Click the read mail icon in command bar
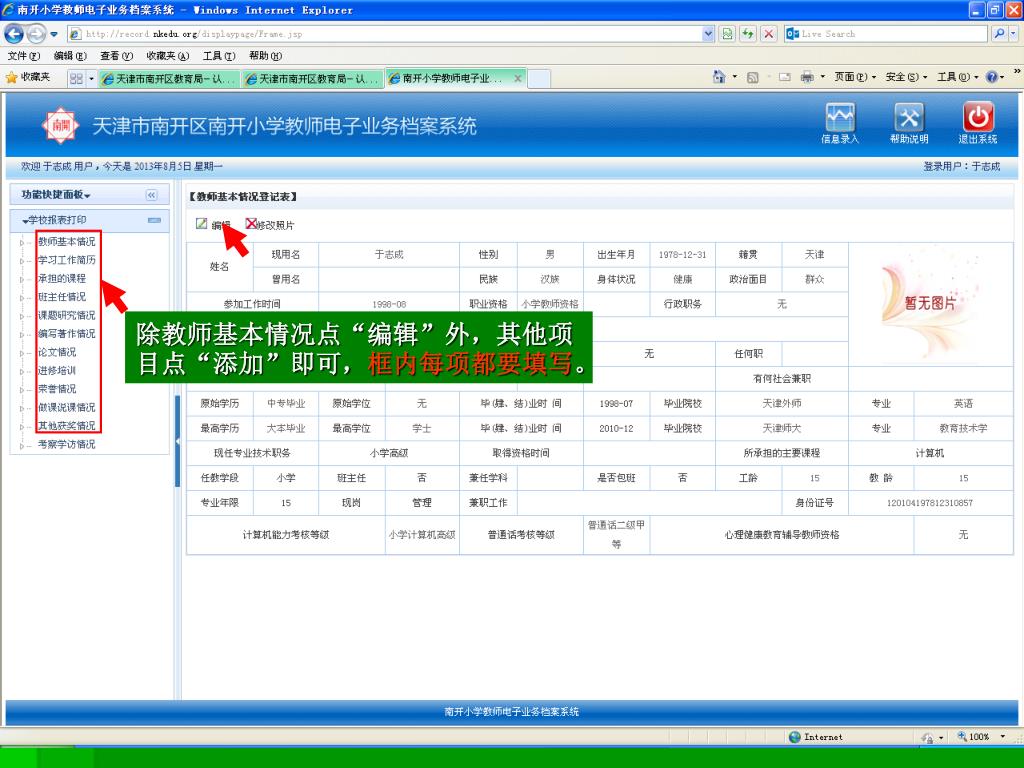This screenshot has width=1024, height=768. click(x=784, y=77)
